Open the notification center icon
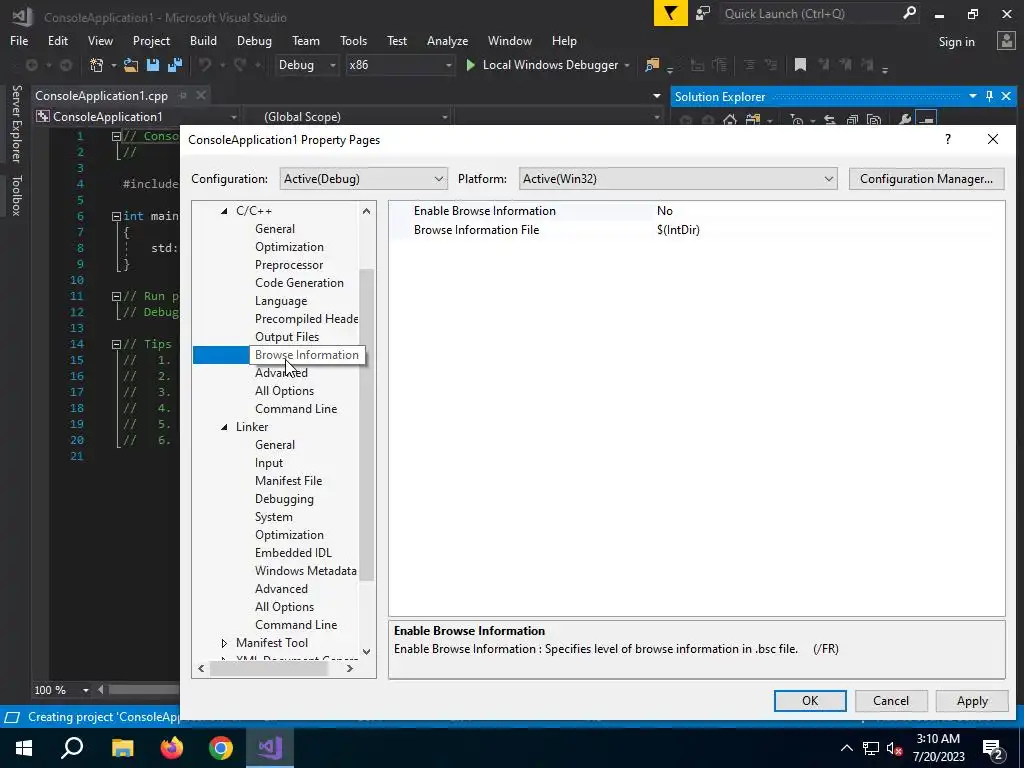1024x768 pixels. click(992, 748)
